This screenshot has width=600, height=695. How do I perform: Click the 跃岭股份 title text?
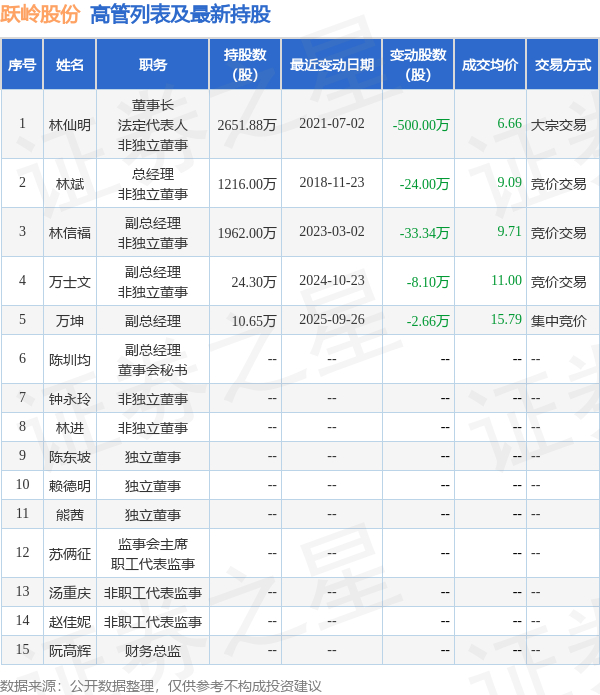coord(39,14)
